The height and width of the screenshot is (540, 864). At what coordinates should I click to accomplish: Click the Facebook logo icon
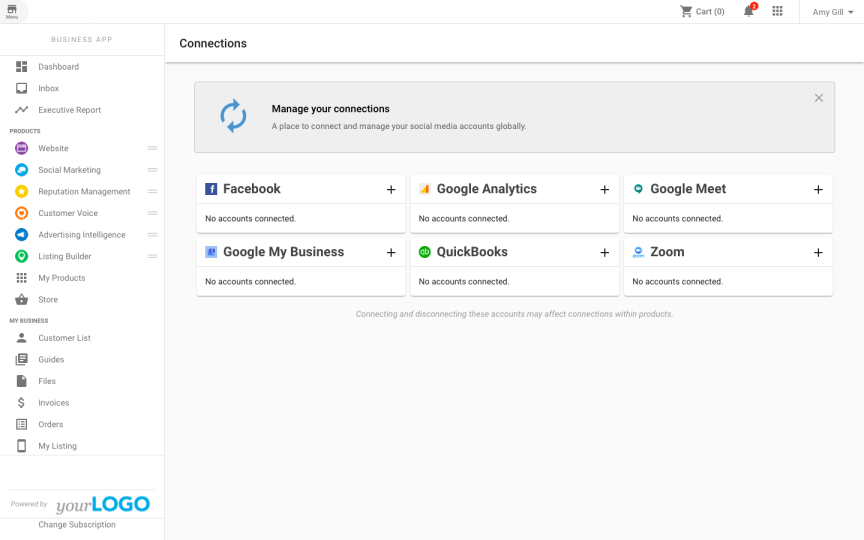pyautogui.click(x=211, y=189)
